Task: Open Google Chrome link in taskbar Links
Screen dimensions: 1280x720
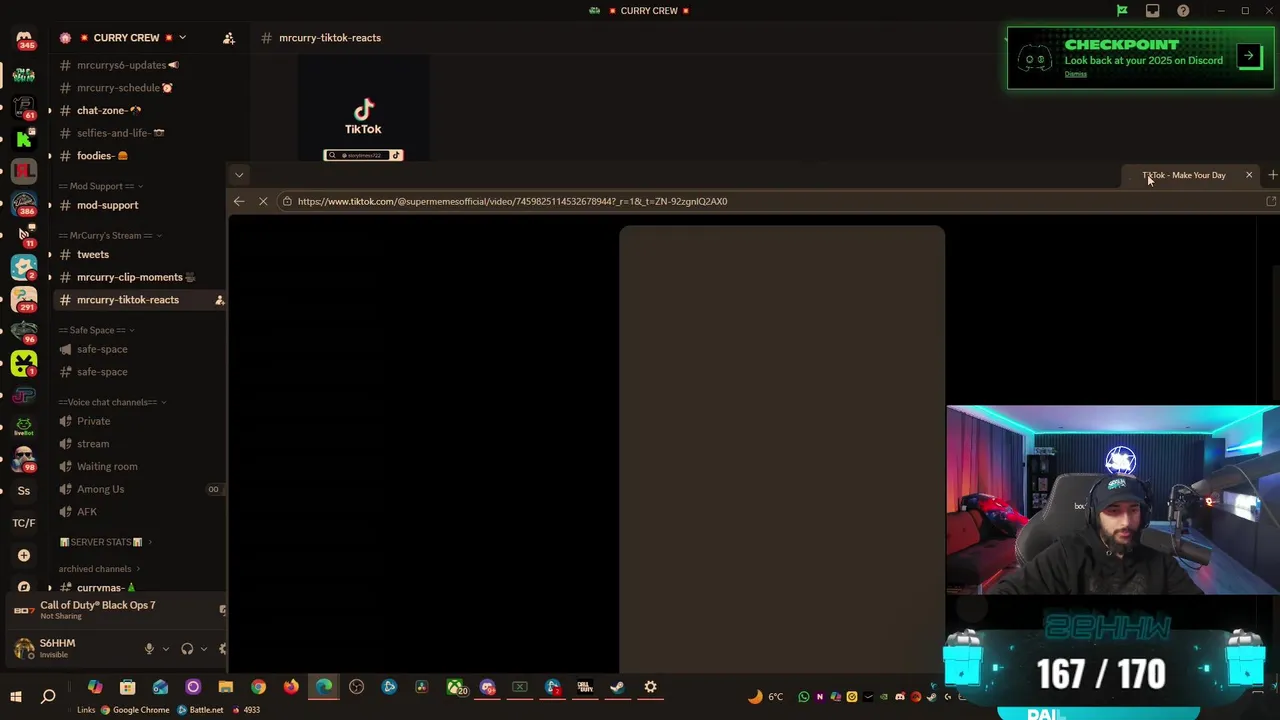Action: pos(134,710)
